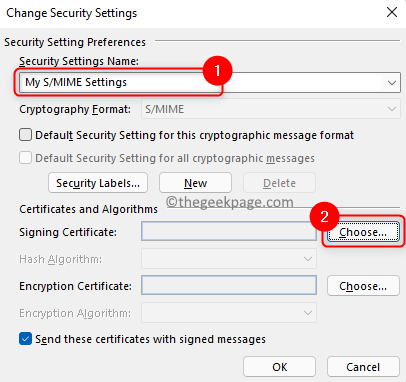This screenshot has width=406, height=382.
Task: Click the Encryption Certificate text field
Action: pyautogui.click(x=229, y=285)
